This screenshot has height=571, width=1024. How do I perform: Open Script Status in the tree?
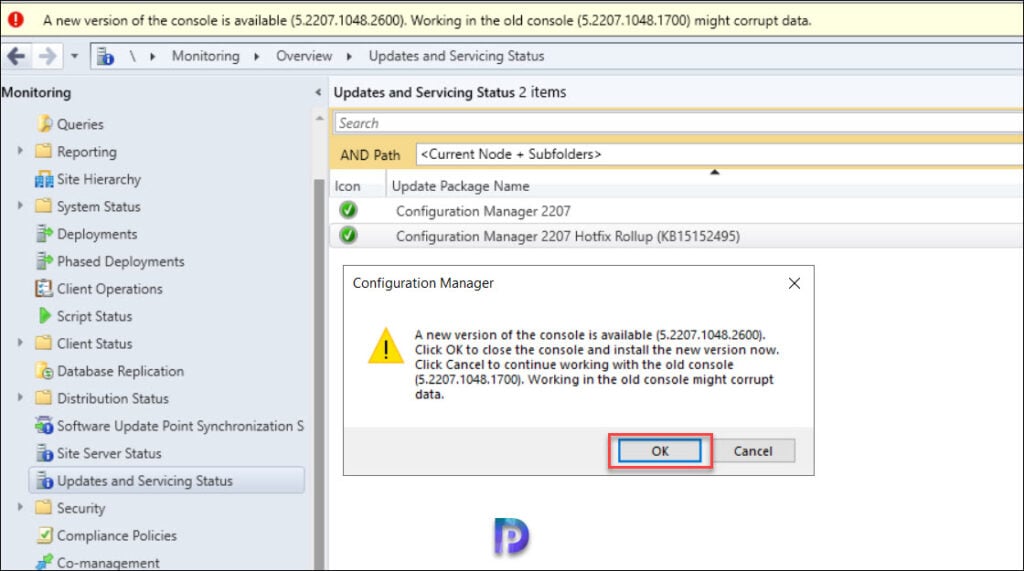pyautogui.click(x=95, y=316)
